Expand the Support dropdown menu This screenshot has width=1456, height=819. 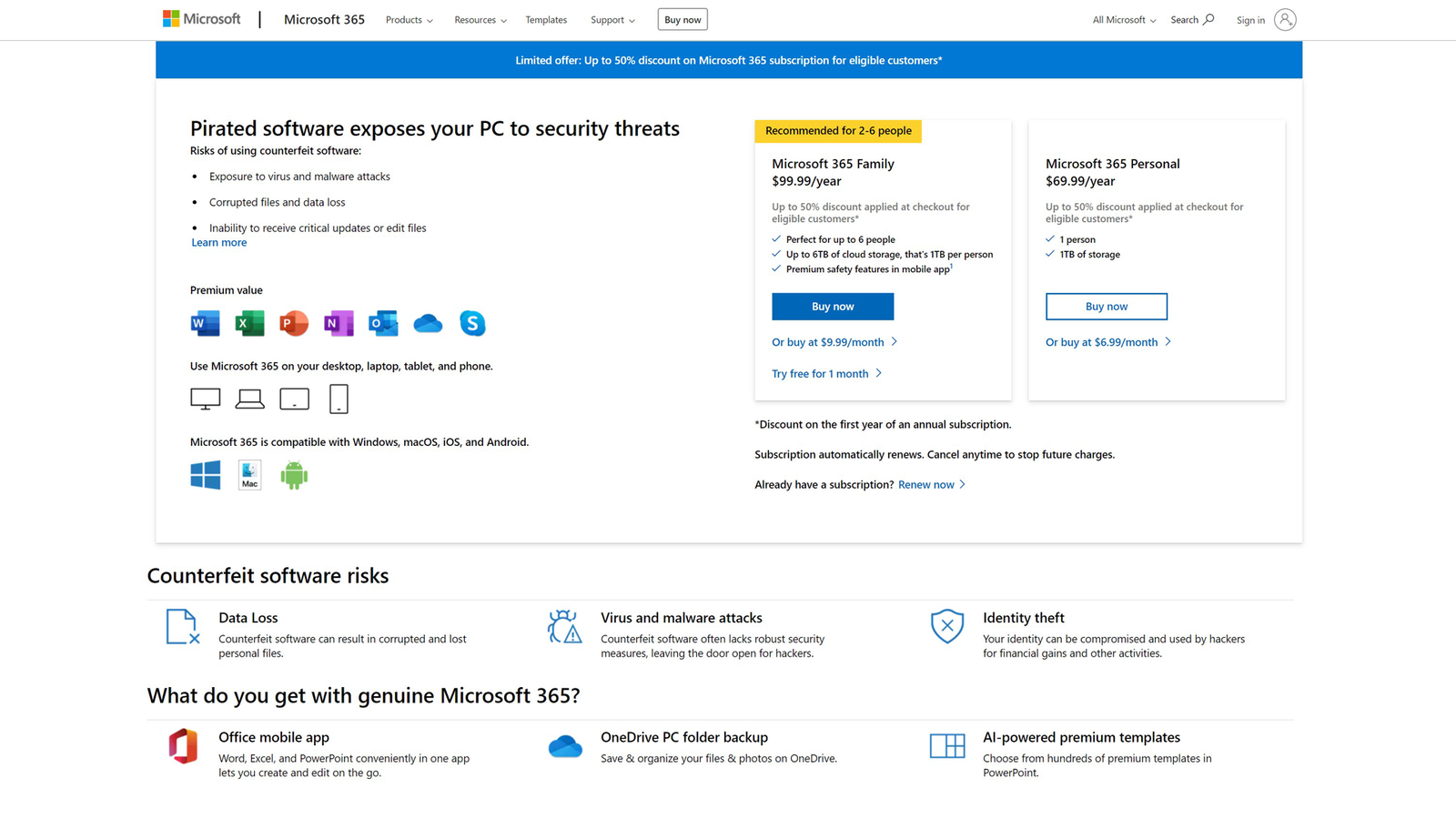(612, 20)
